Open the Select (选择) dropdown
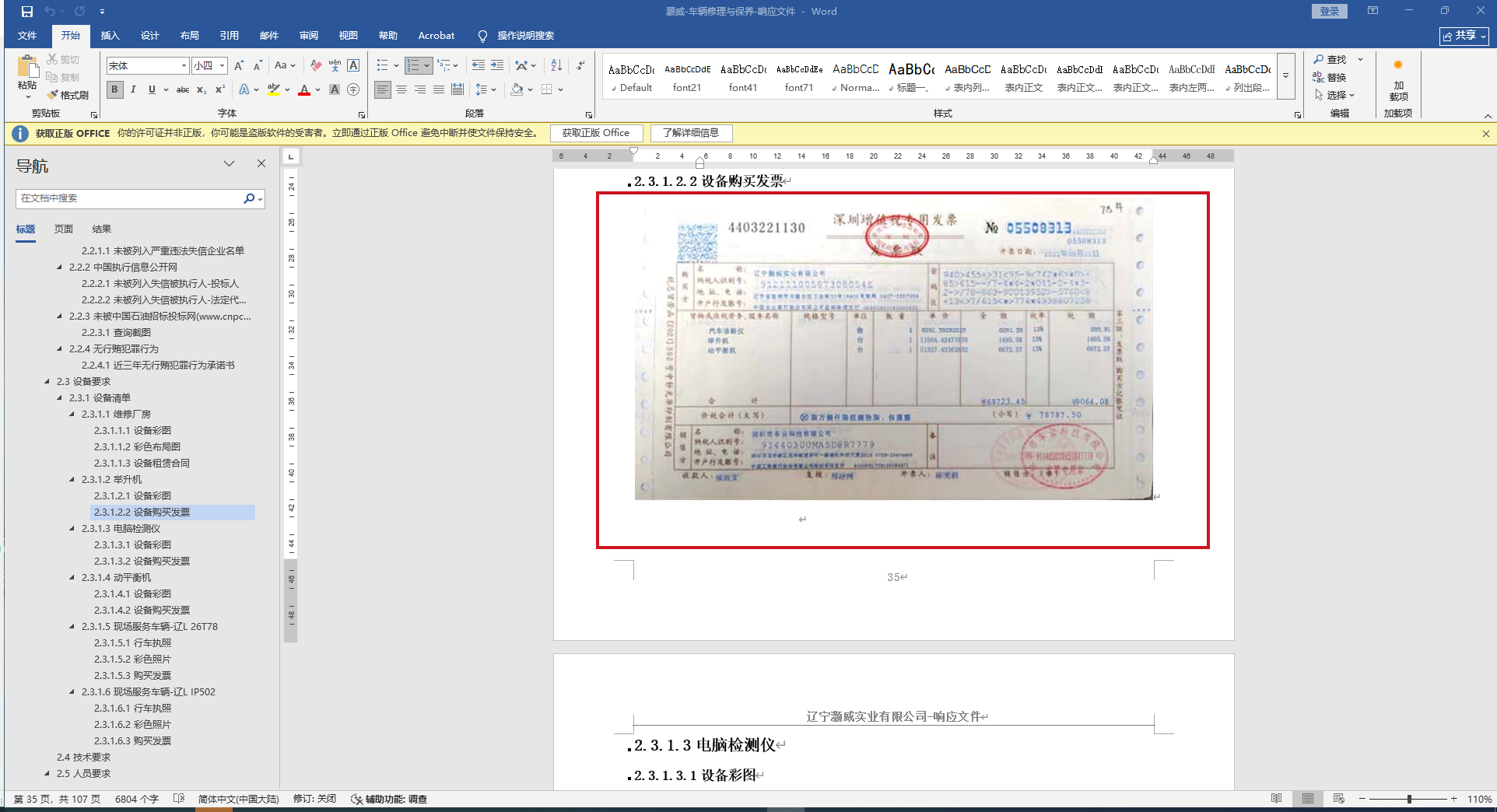 click(1335, 95)
